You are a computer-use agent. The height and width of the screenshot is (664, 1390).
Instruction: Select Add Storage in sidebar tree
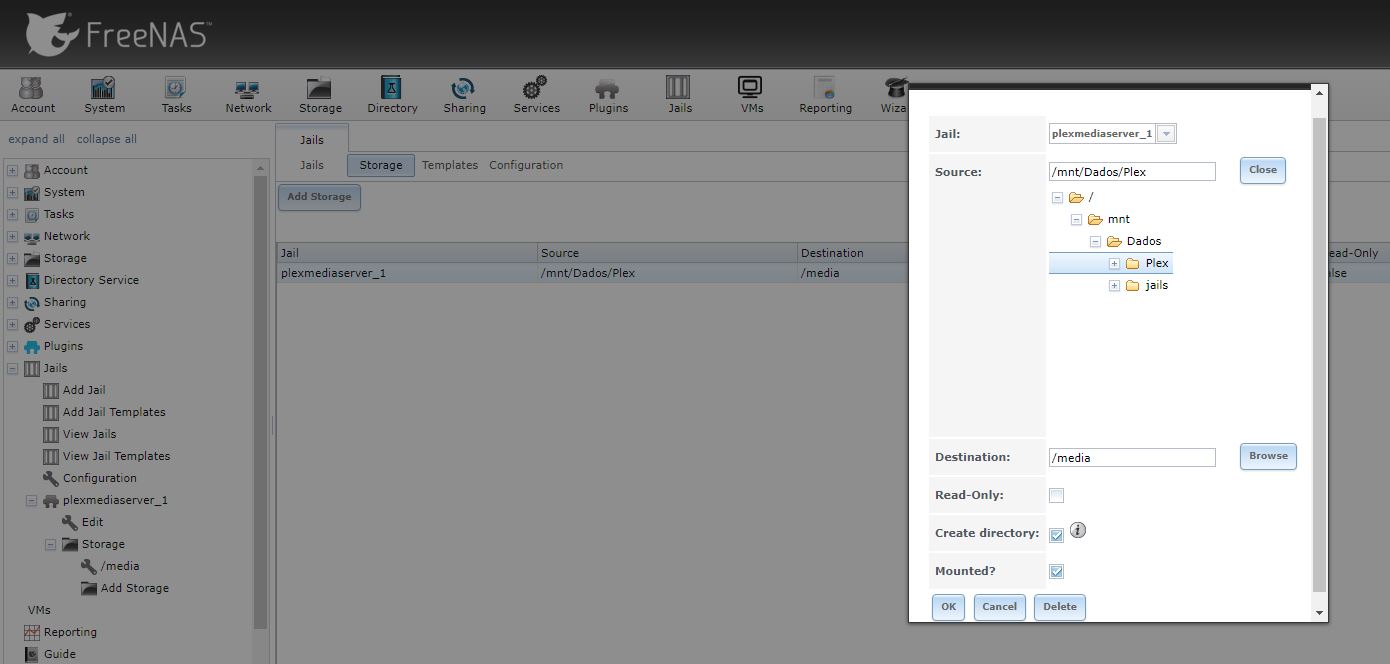(134, 588)
